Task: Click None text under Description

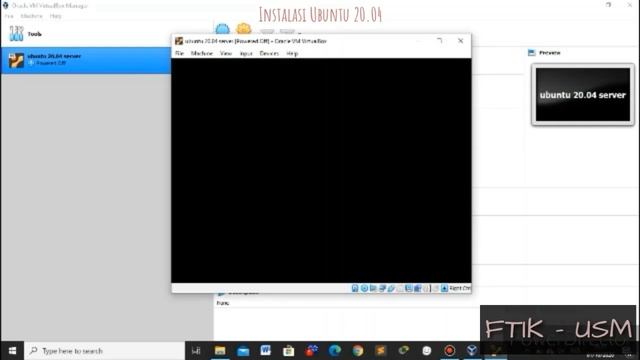Action: click(223, 303)
